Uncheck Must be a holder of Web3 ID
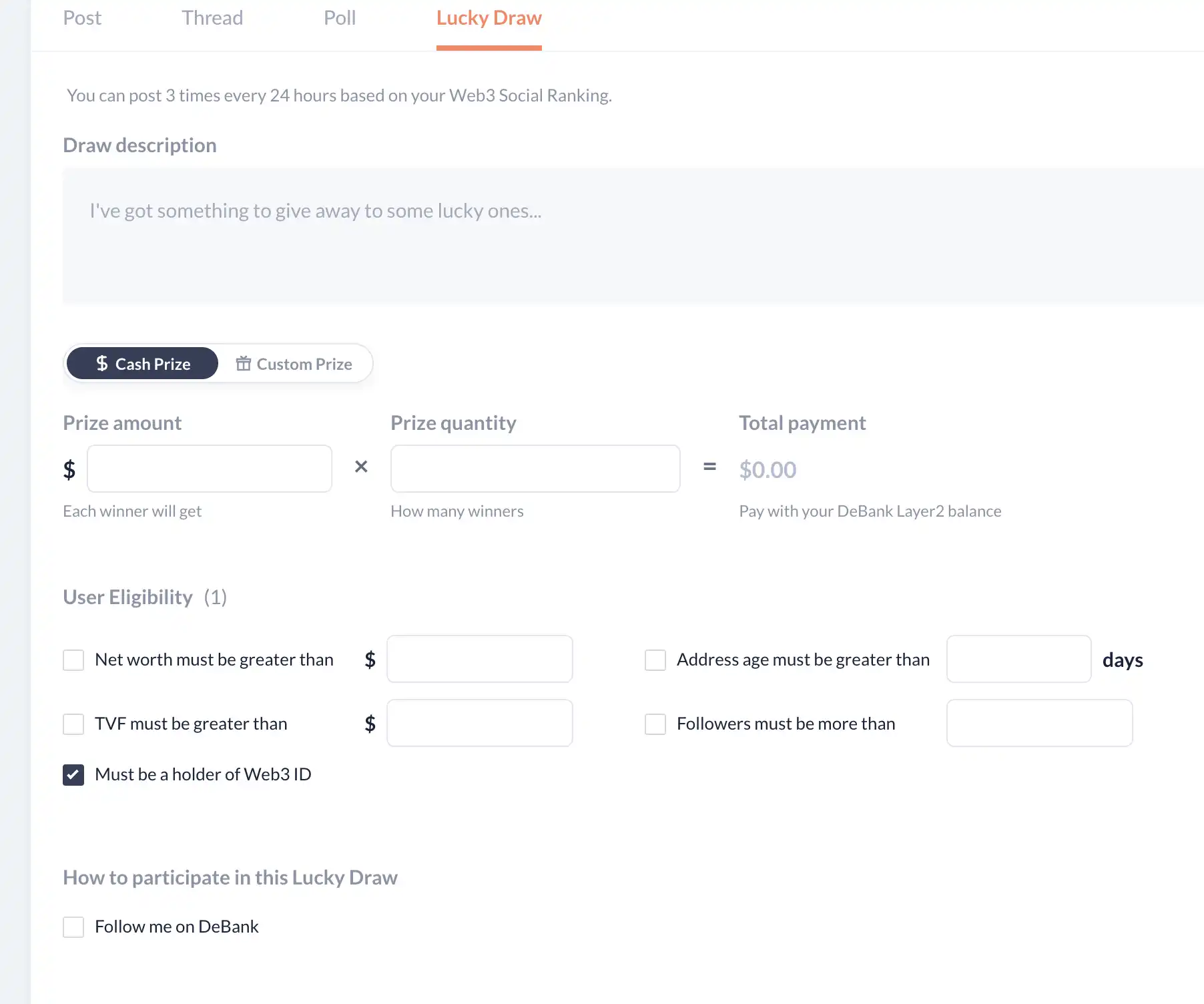The height and width of the screenshot is (1004, 1204). click(73, 775)
